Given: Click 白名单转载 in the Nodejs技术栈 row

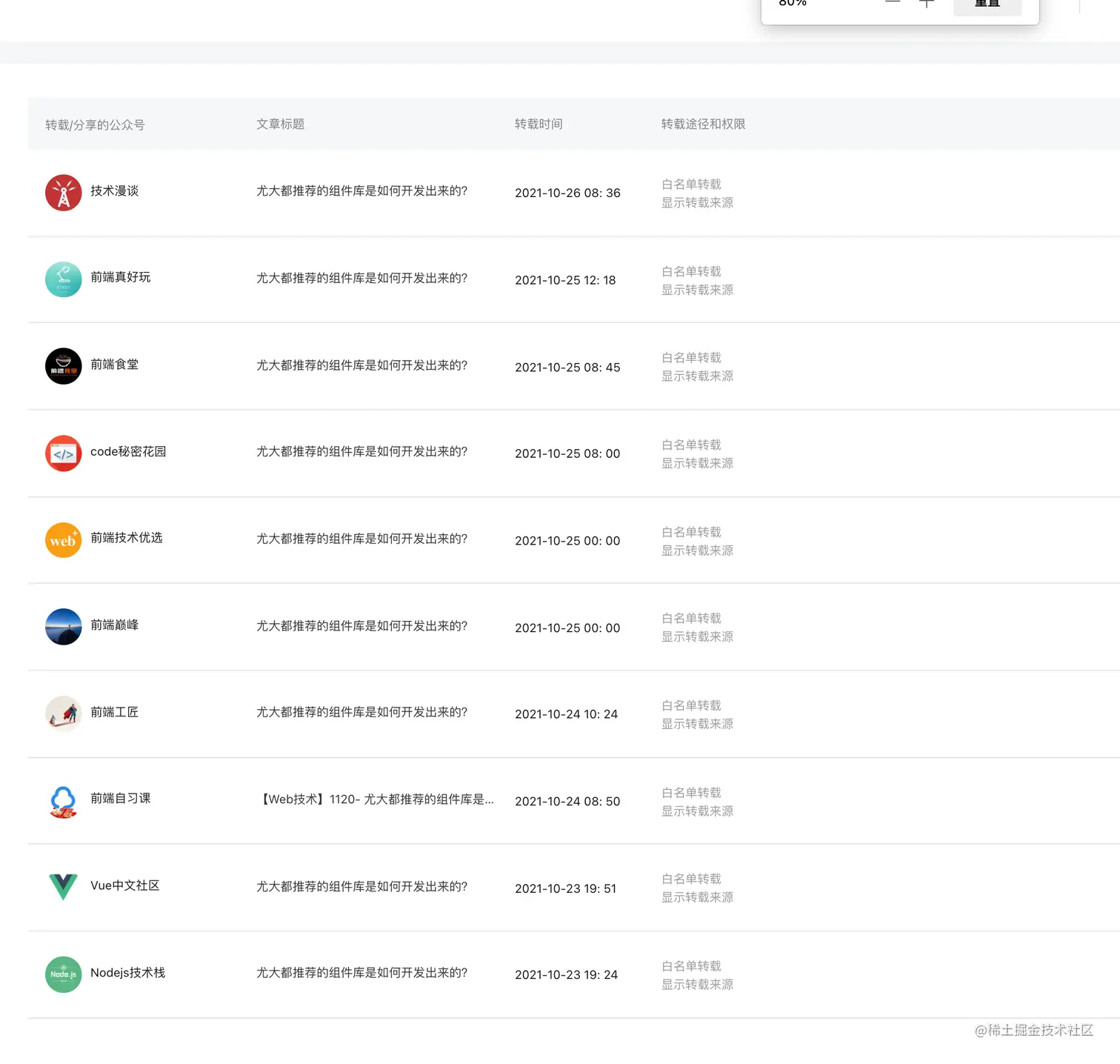Looking at the screenshot, I should coord(691,966).
